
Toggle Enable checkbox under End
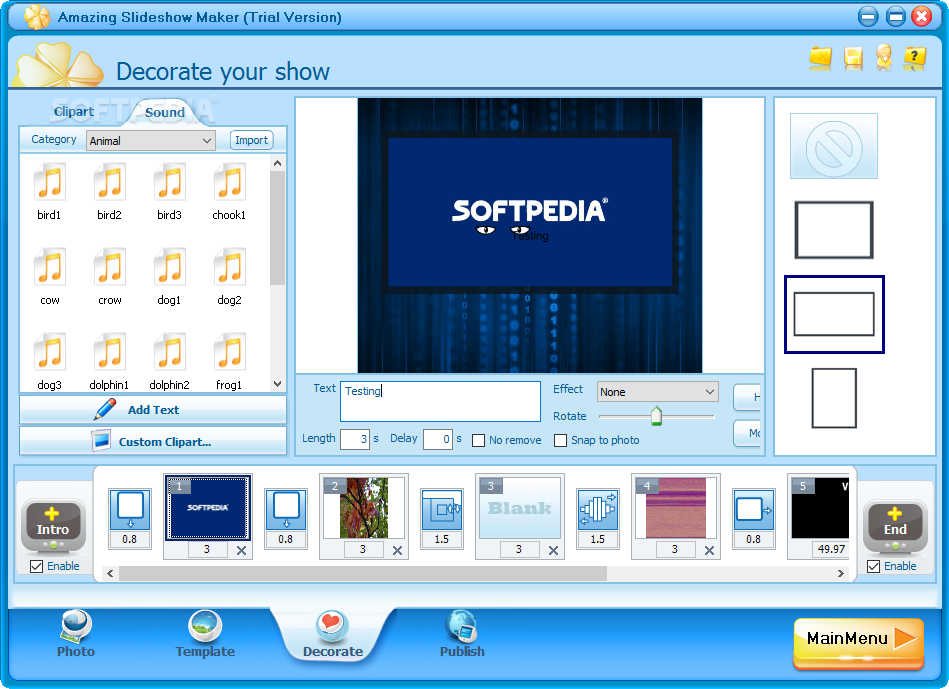coord(873,566)
